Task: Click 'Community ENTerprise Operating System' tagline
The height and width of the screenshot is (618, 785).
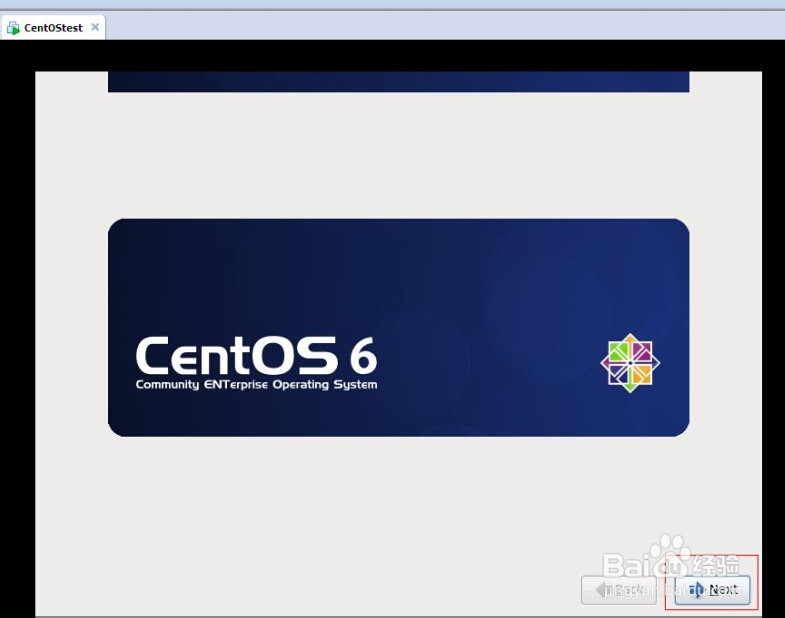Action: tap(256, 385)
